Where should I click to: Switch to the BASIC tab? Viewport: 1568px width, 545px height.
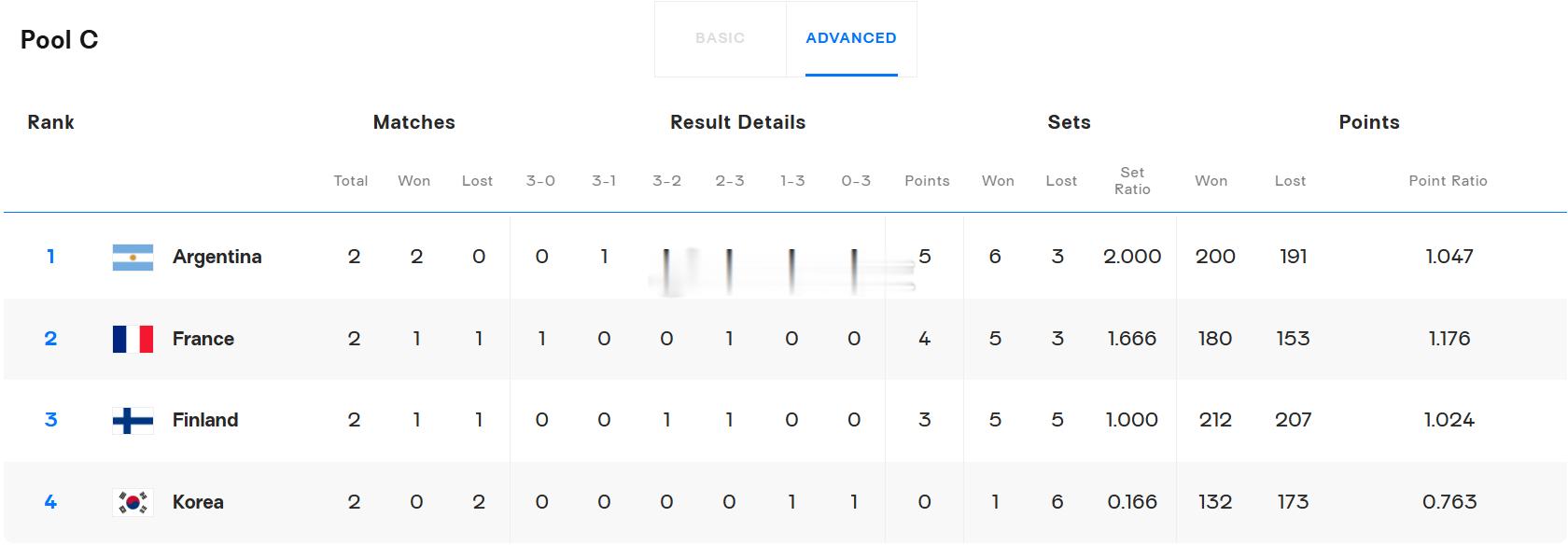coord(720,38)
